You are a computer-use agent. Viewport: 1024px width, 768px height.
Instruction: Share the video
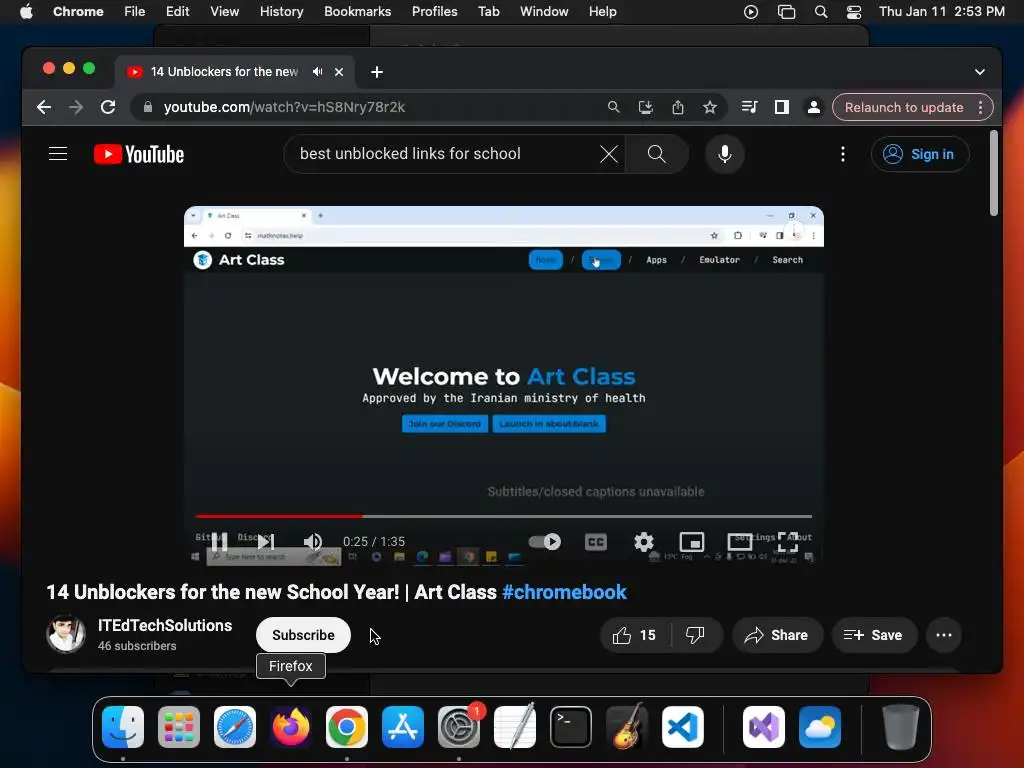coord(777,635)
